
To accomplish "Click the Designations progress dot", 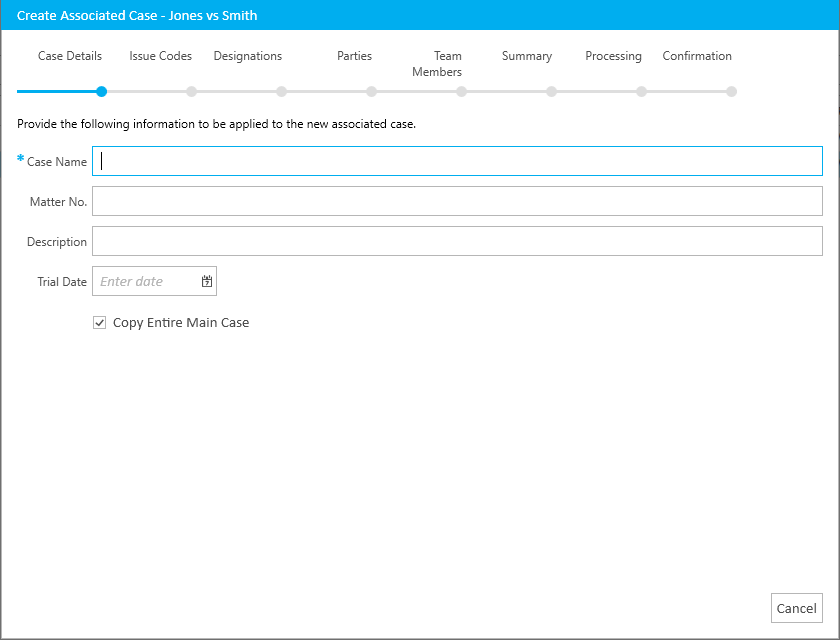I will [281, 92].
